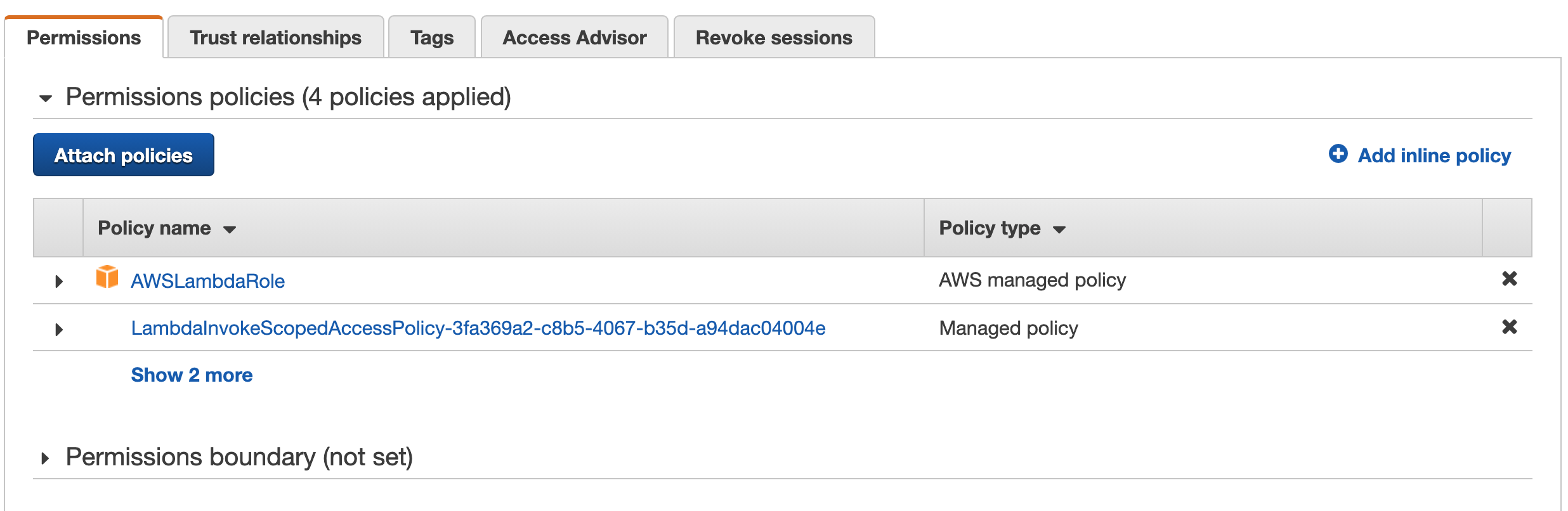Select the Permissions tab
Screen dimensions: 1568x511
pyautogui.click(x=84, y=37)
